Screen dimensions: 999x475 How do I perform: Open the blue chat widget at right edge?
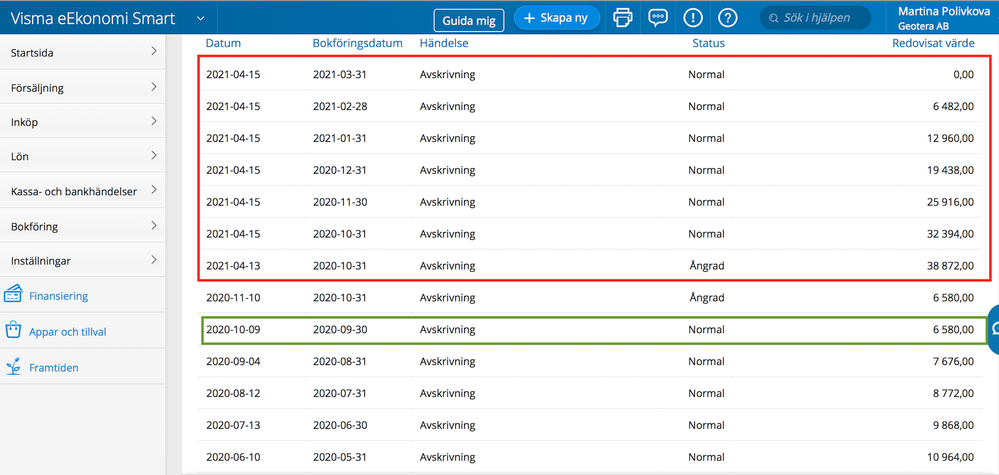click(x=992, y=329)
